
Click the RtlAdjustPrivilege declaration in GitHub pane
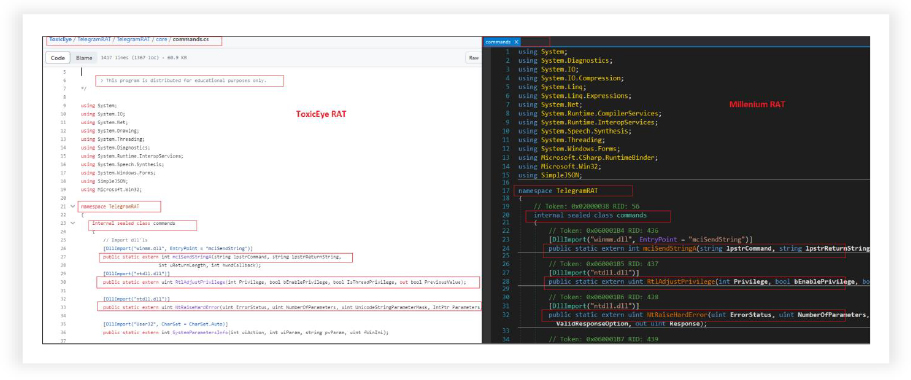[x=284, y=282]
